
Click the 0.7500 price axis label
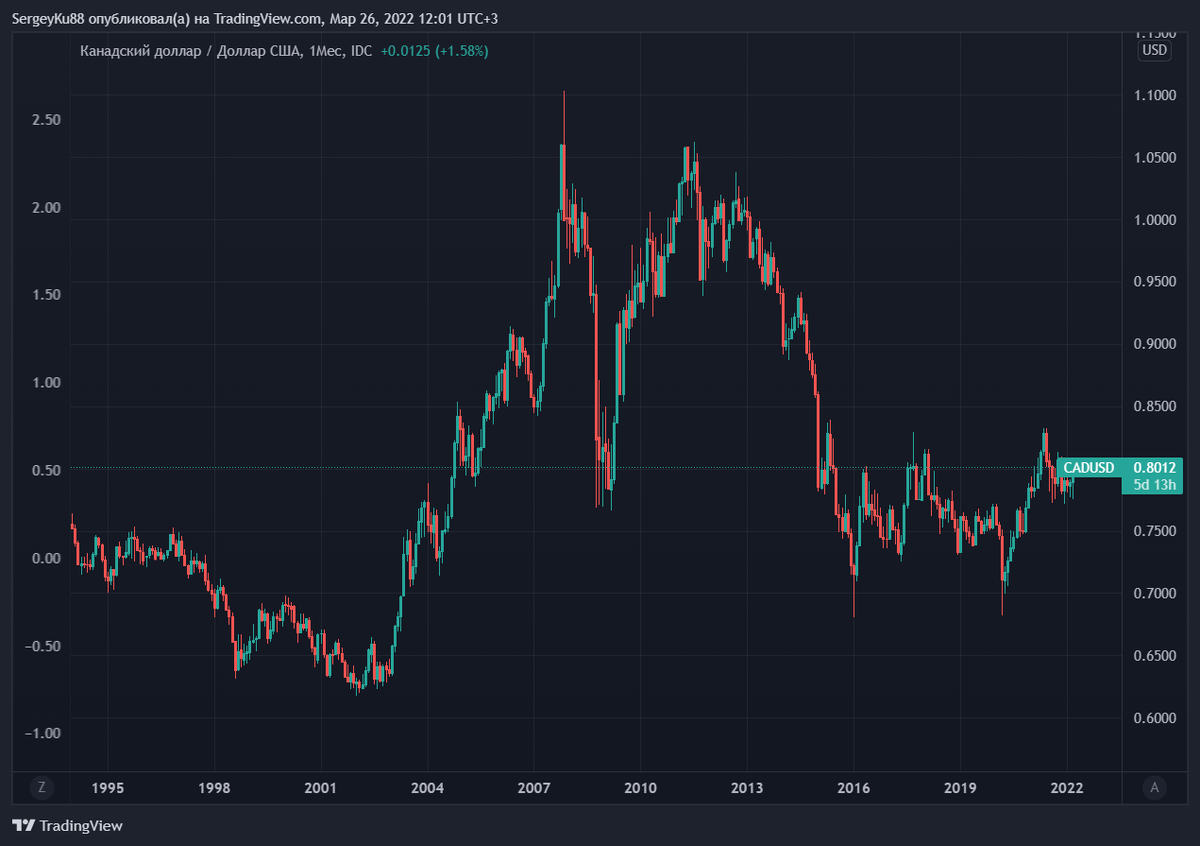[x=1154, y=531]
